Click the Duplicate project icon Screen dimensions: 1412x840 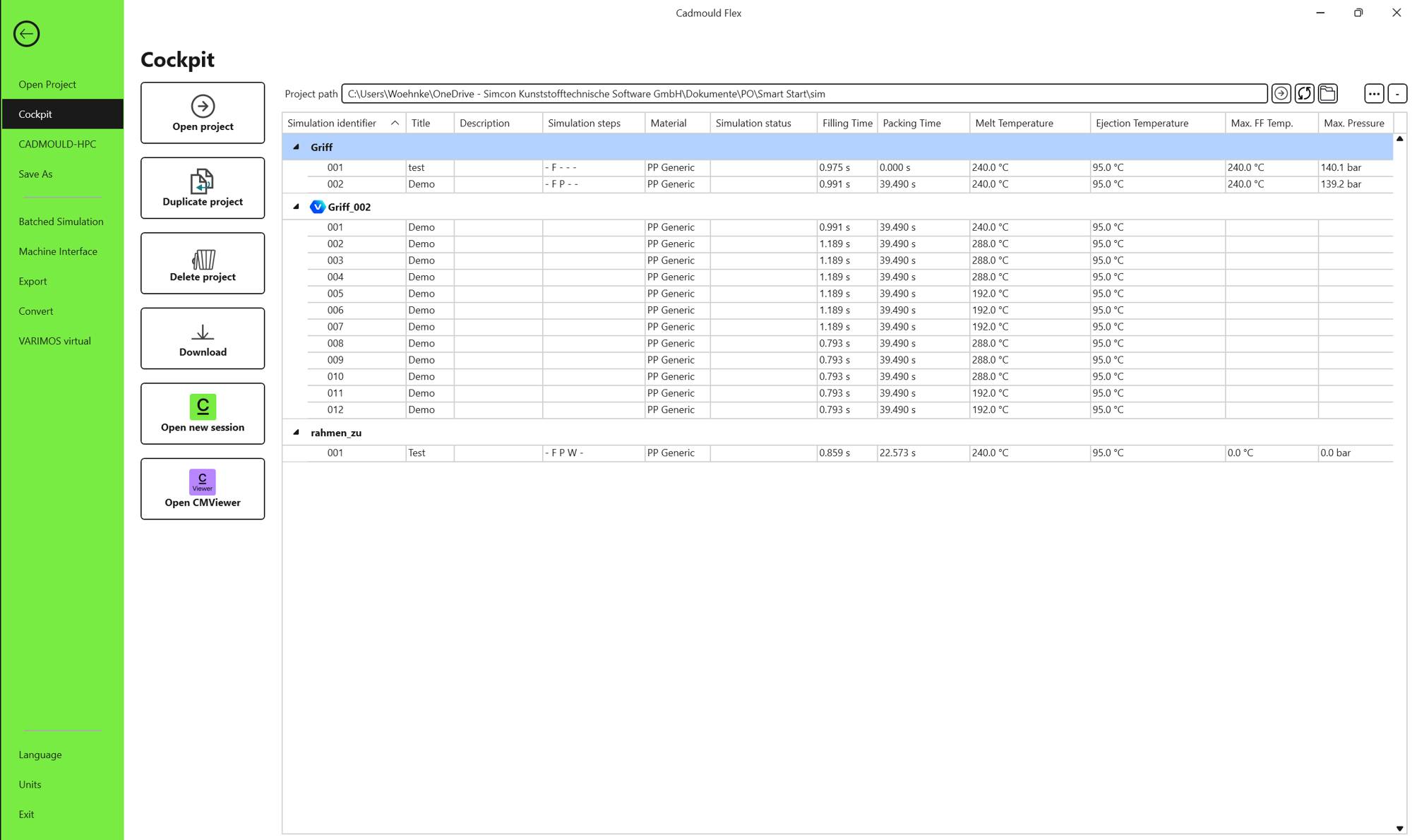point(202,181)
